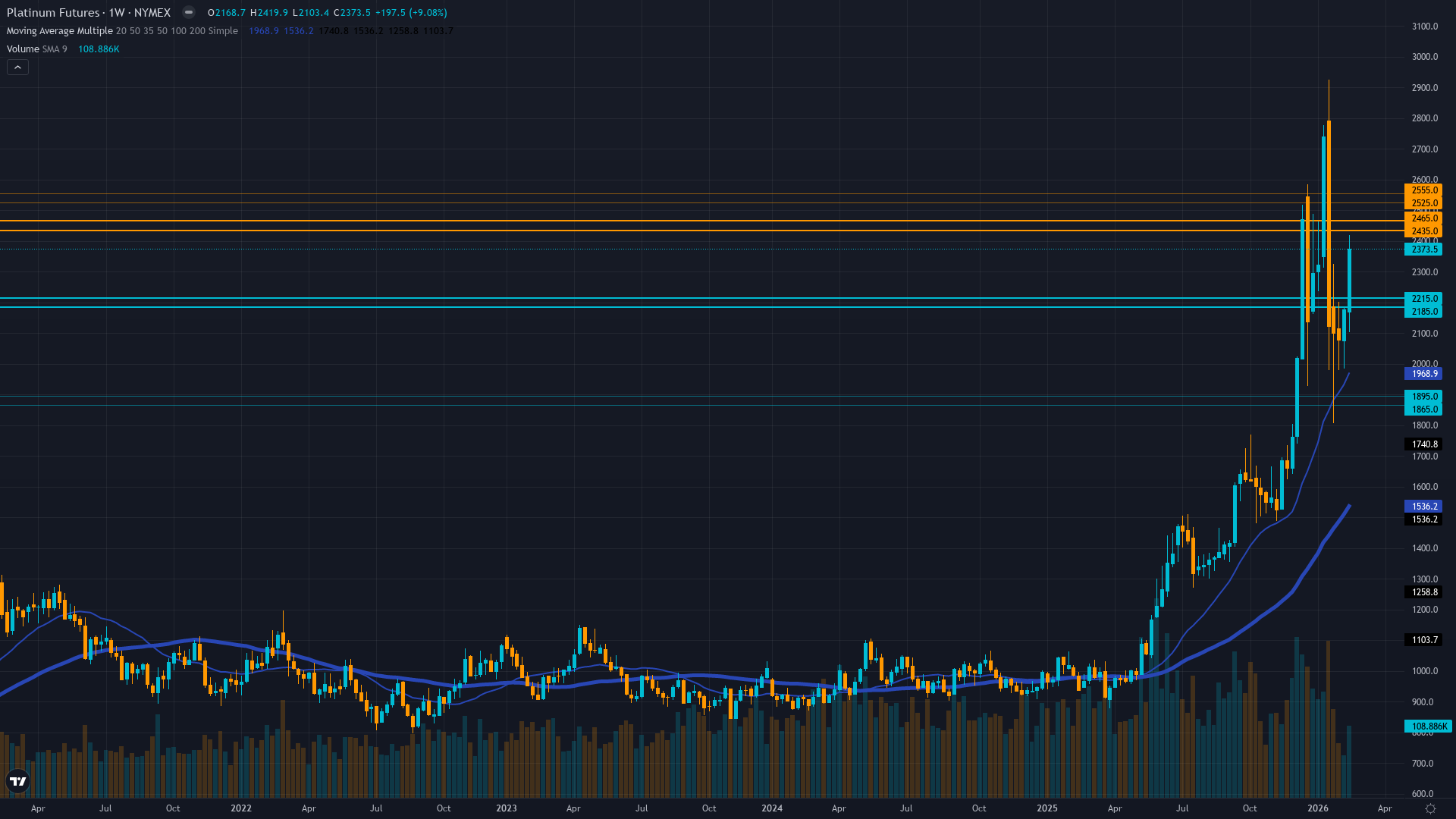Click the 2022 label on the time axis
This screenshot has width=1456, height=819.
click(241, 808)
